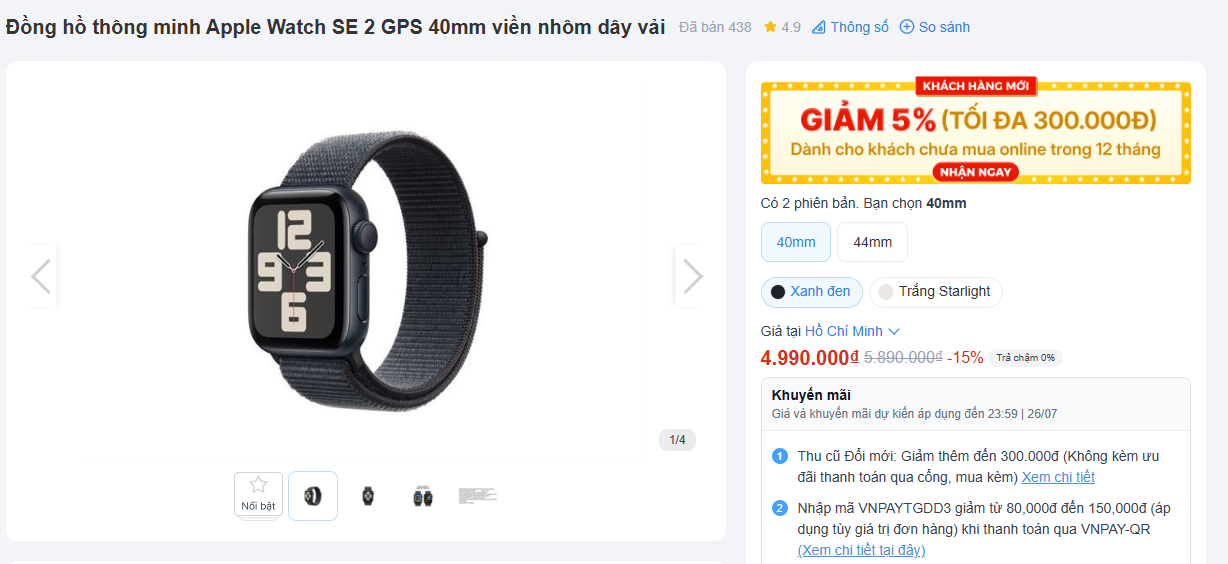Select the Nổi bật star thumbnail
This screenshot has height=564, width=1228.
(x=258, y=495)
